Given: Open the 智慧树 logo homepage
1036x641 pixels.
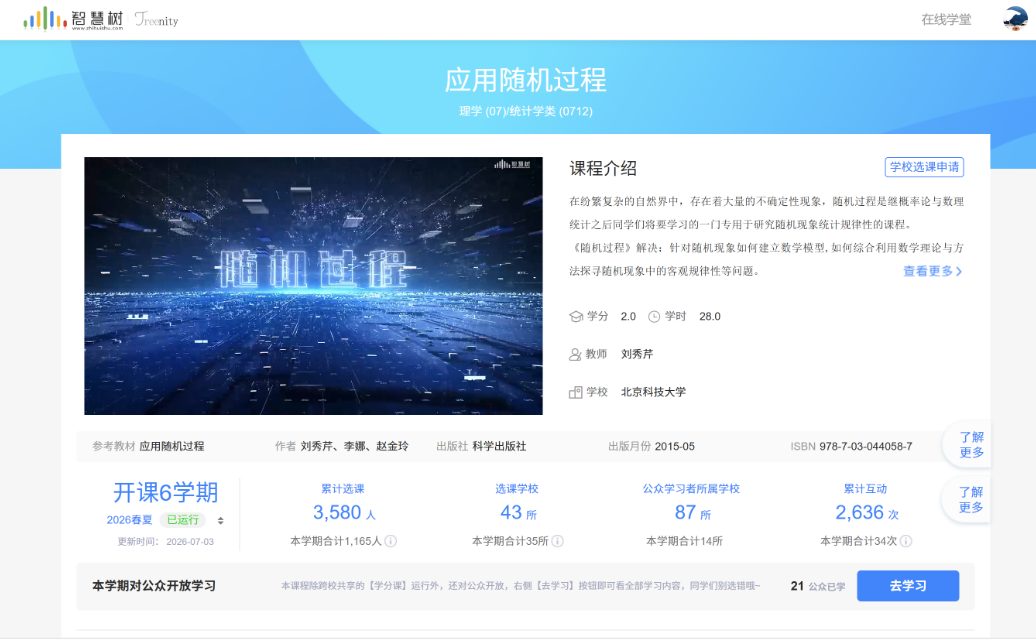Looking at the screenshot, I should coord(73,19).
